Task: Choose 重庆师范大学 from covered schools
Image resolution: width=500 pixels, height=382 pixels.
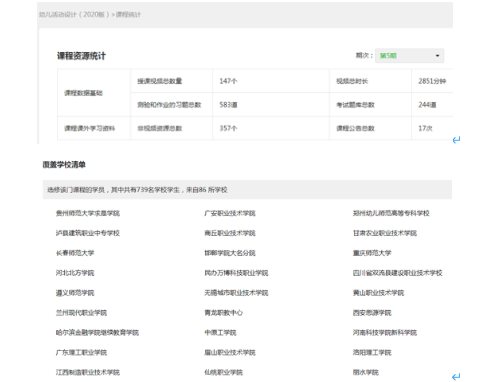Action: [372, 253]
